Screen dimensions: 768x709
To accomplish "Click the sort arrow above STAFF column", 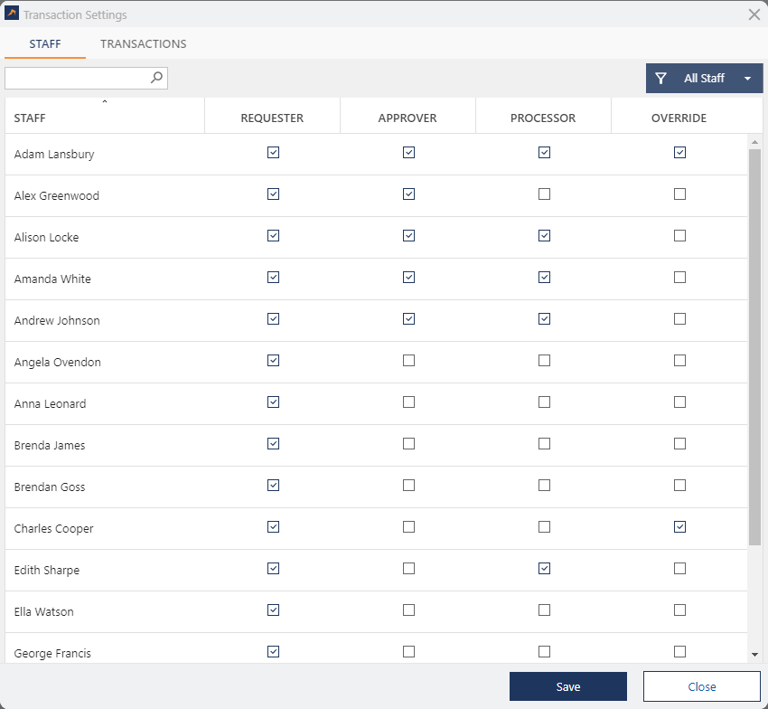I will point(104,102).
